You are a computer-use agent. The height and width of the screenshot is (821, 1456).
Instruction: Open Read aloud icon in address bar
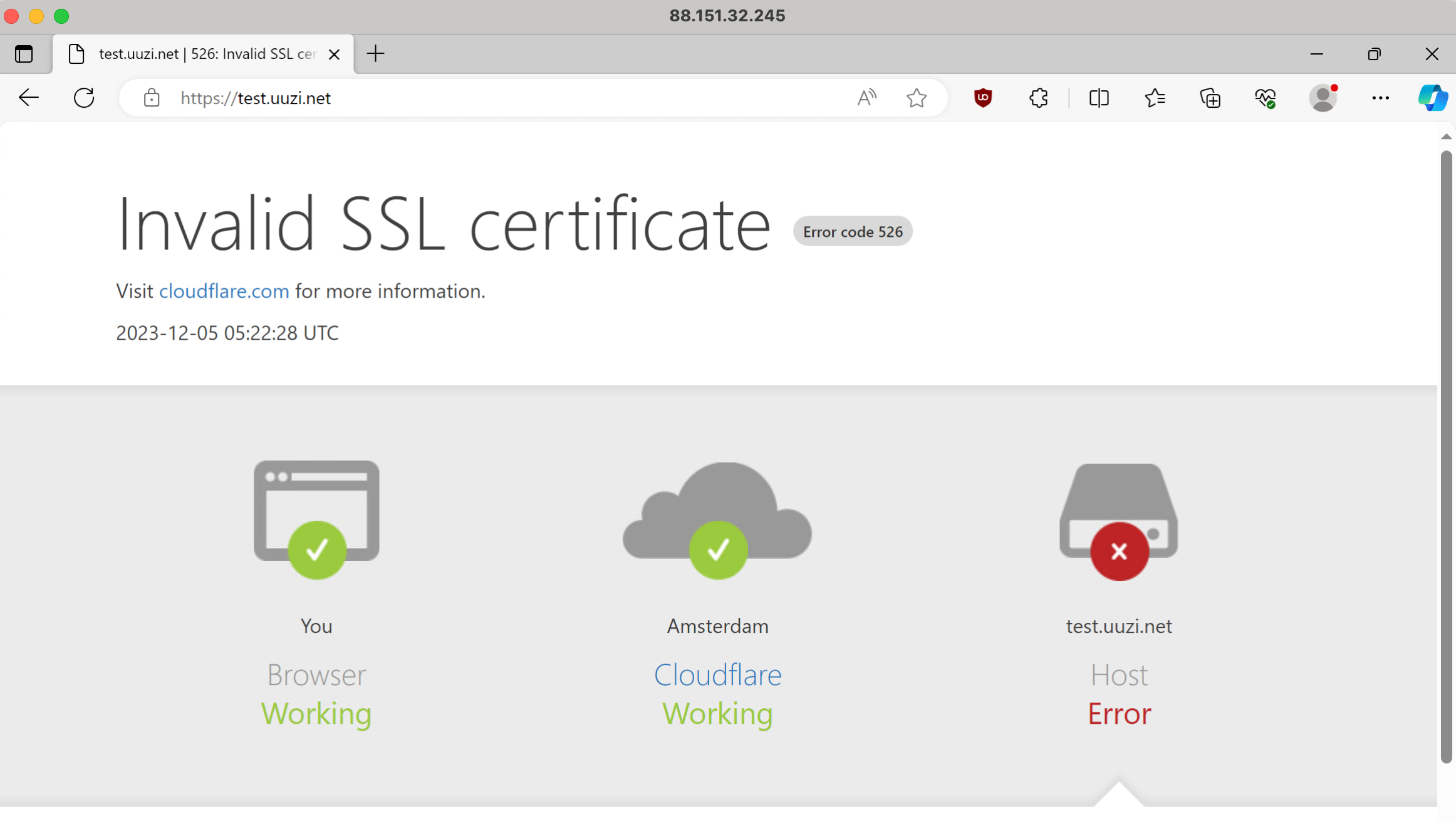click(867, 98)
